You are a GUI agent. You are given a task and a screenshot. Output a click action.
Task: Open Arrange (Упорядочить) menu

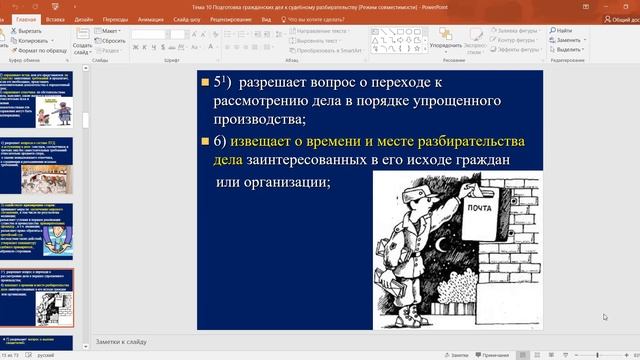[x=446, y=39]
